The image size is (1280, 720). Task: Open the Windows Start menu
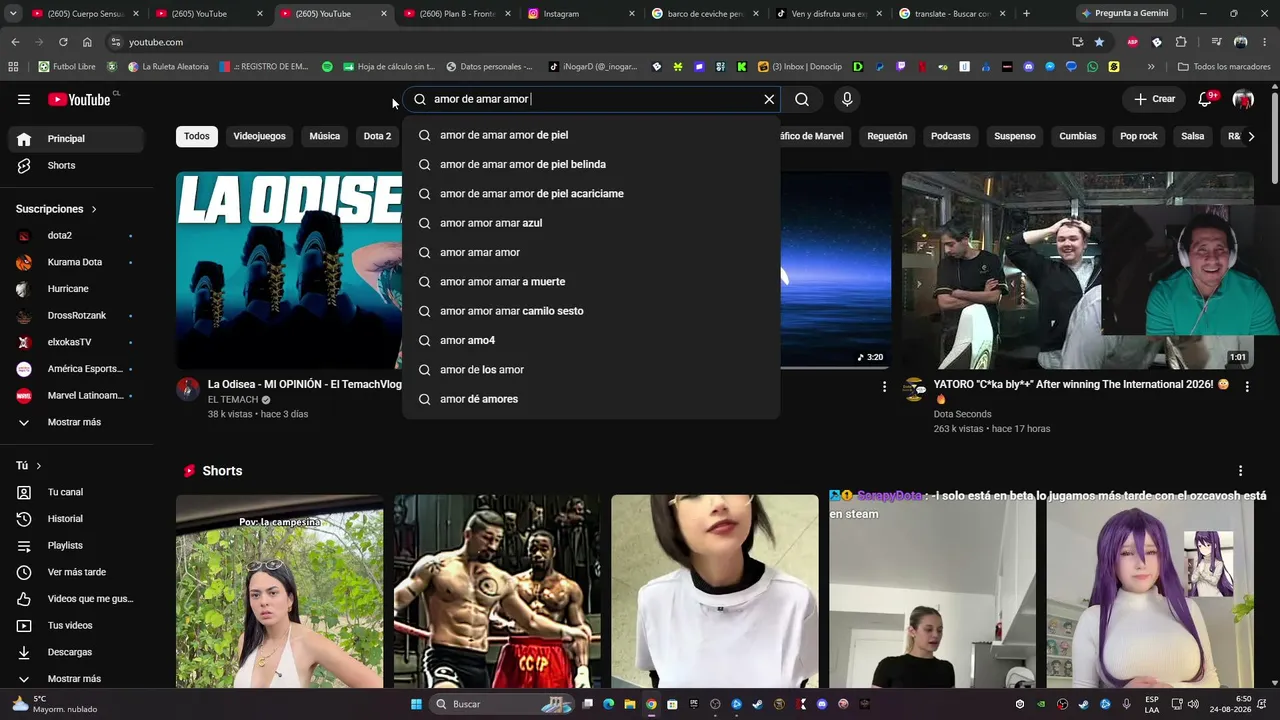click(x=416, y=704)
